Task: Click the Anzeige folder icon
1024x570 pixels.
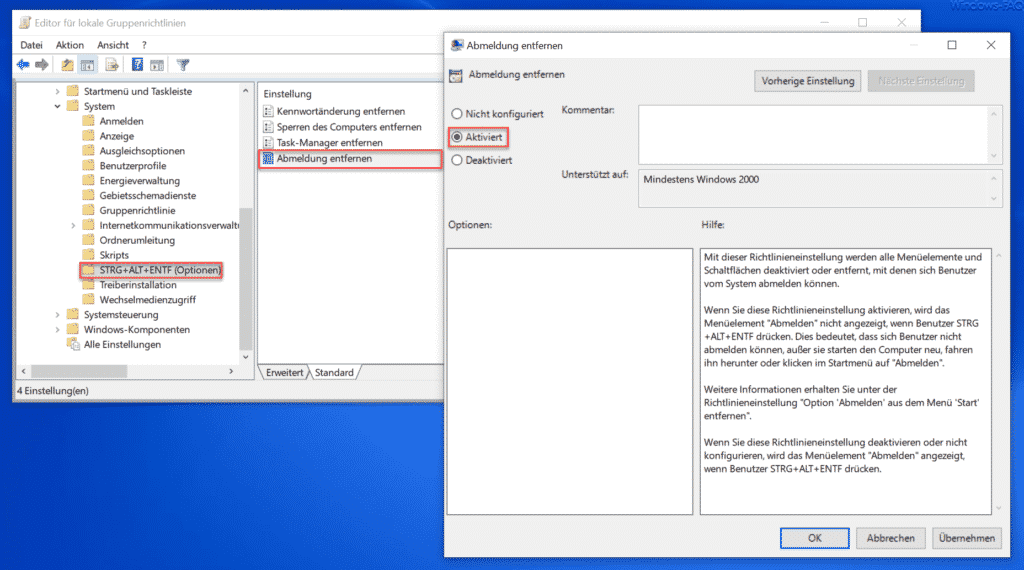Action: pyautogui.click(x=88, y=136)
